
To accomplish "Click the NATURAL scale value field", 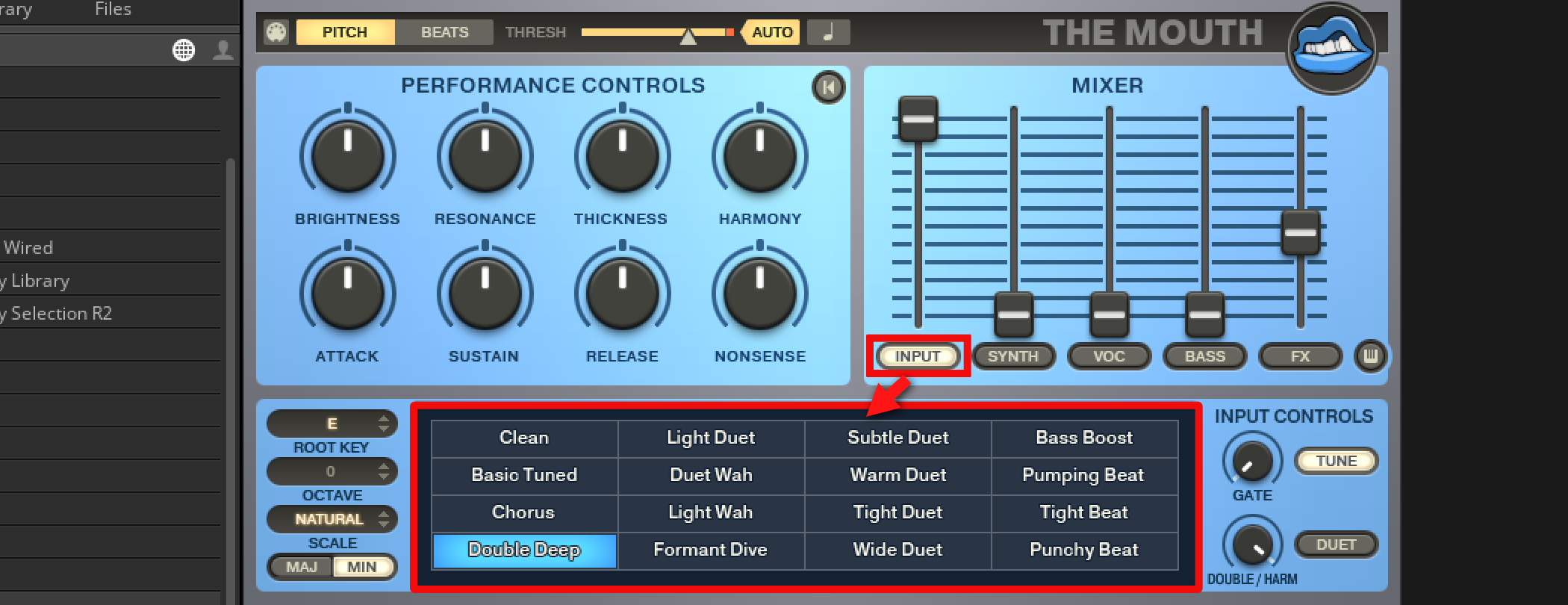I will (x=332, y=519).
